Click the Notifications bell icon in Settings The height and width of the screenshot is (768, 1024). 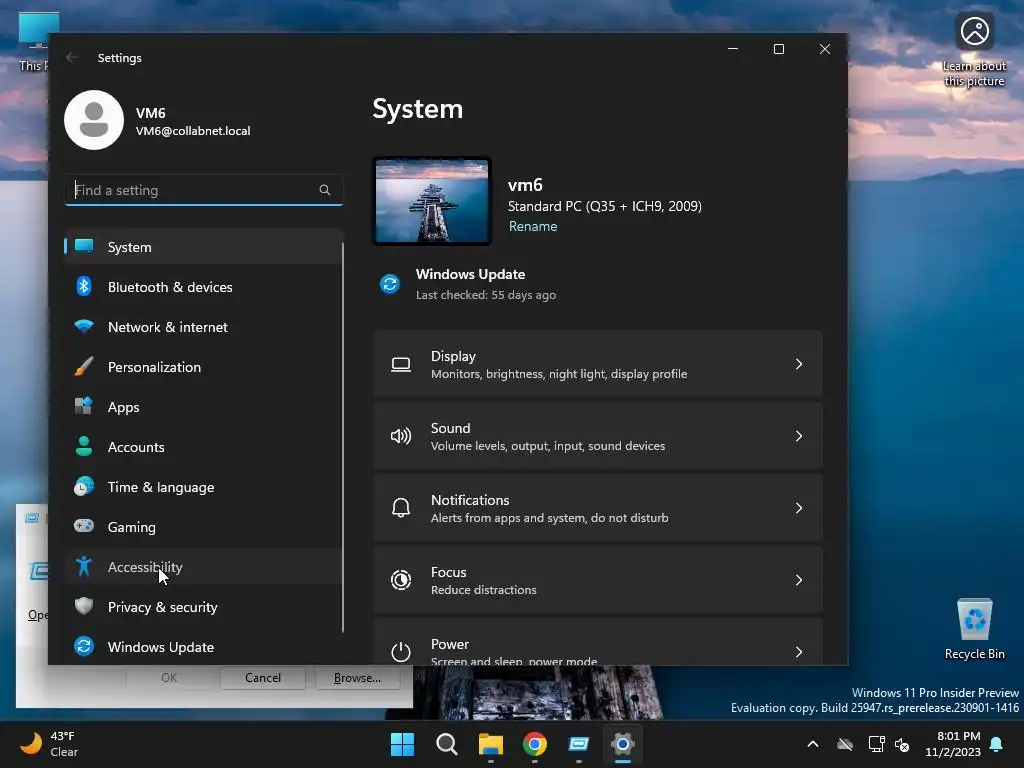(401, 508)
